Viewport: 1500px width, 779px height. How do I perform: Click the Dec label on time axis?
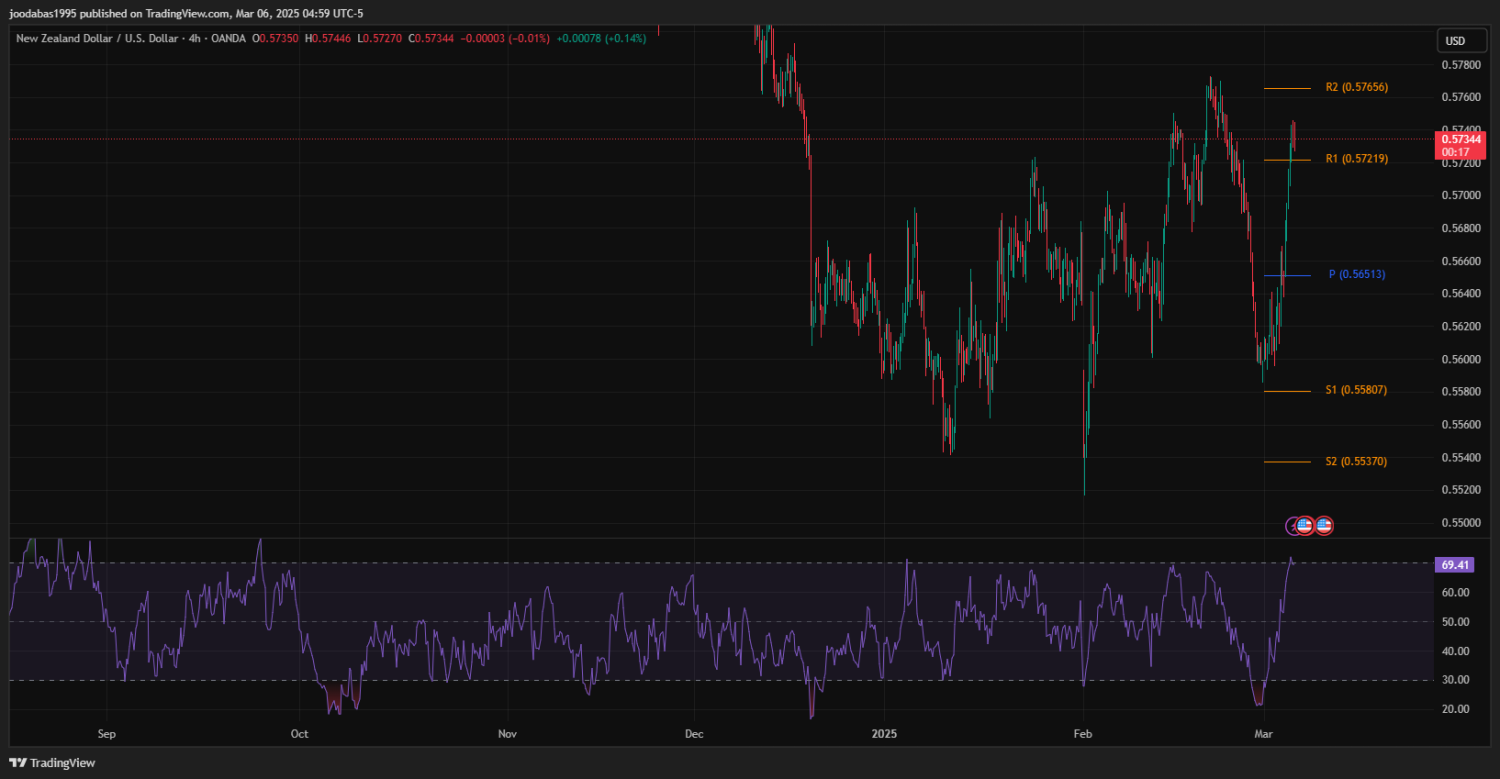point(694,733)
